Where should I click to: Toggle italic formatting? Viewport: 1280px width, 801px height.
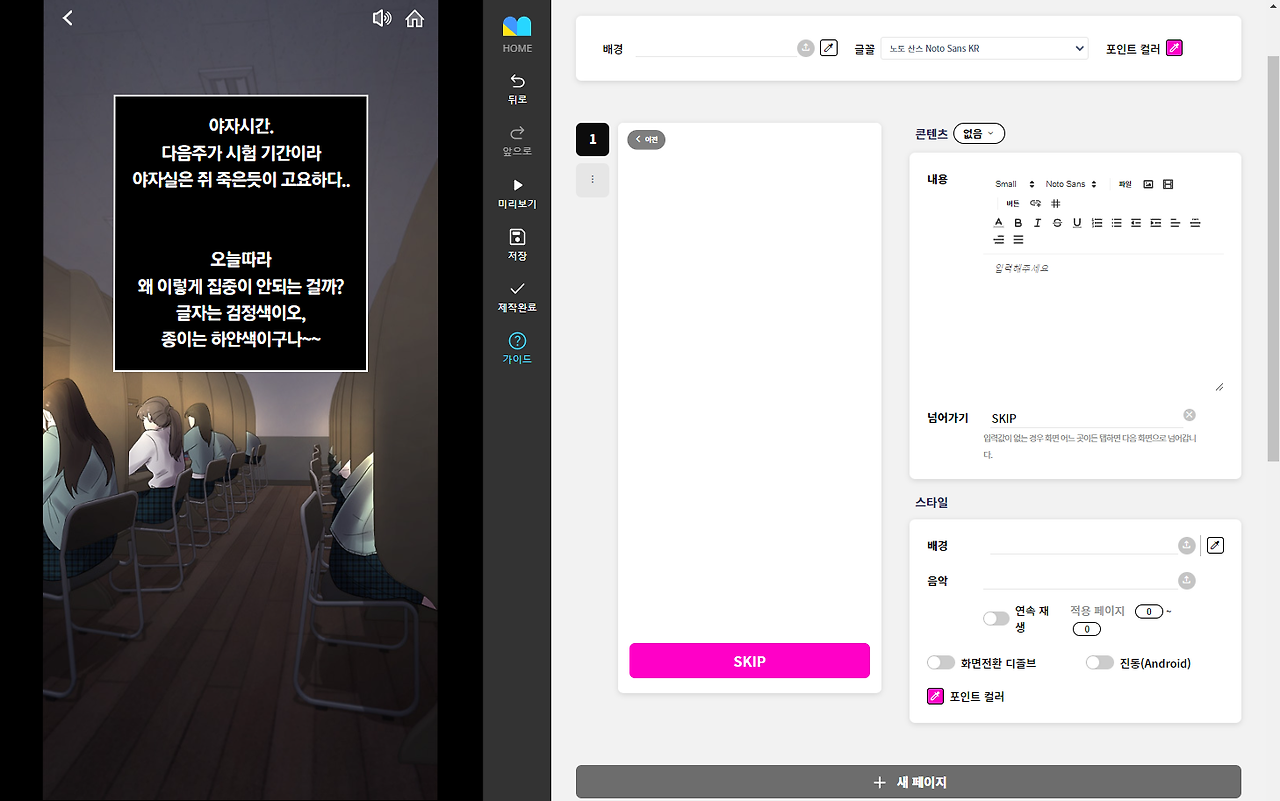click(1037, 222)
